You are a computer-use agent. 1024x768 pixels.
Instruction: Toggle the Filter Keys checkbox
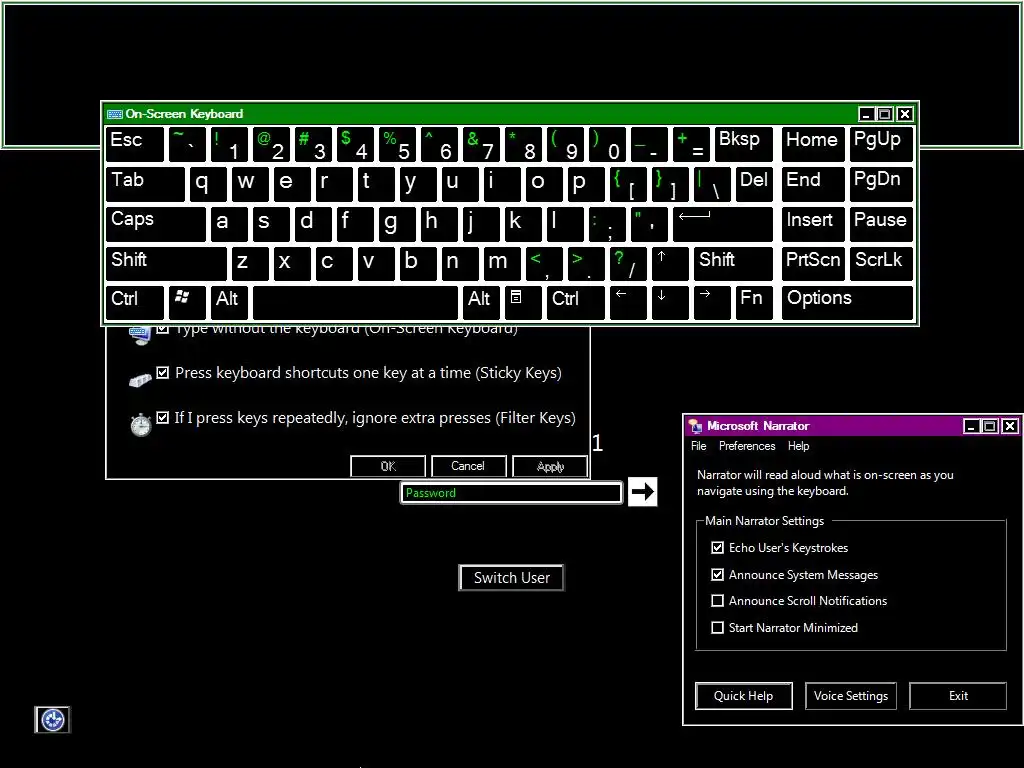coord(163,417)
